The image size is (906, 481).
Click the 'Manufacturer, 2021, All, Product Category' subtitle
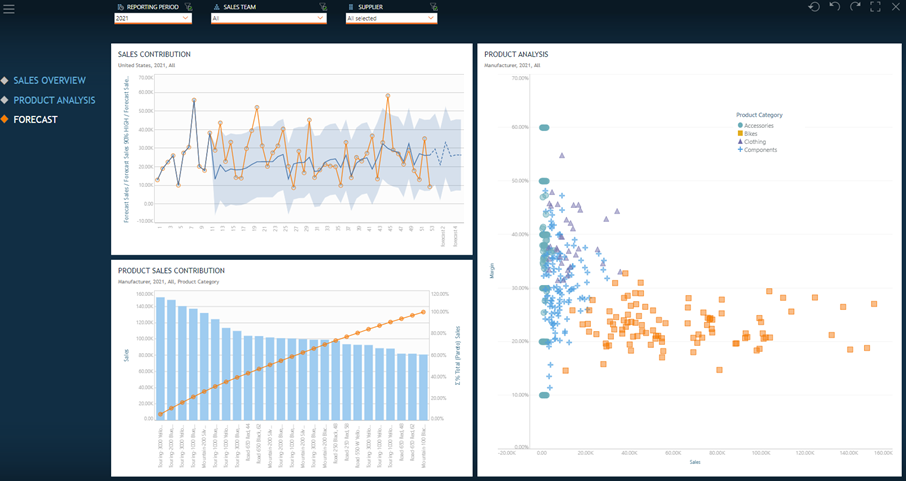168,282
